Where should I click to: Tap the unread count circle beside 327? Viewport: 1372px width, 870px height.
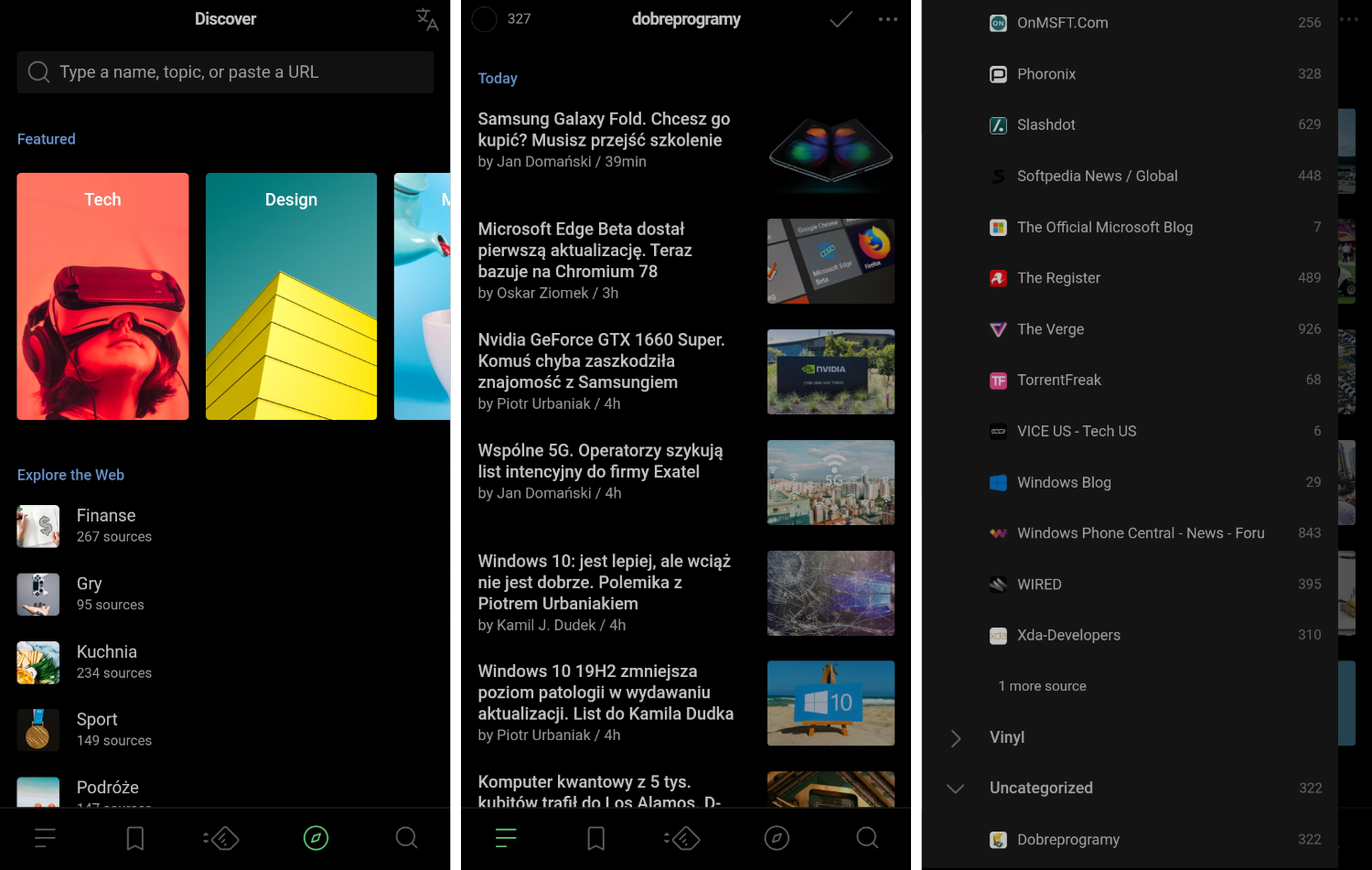click(484, 19)
